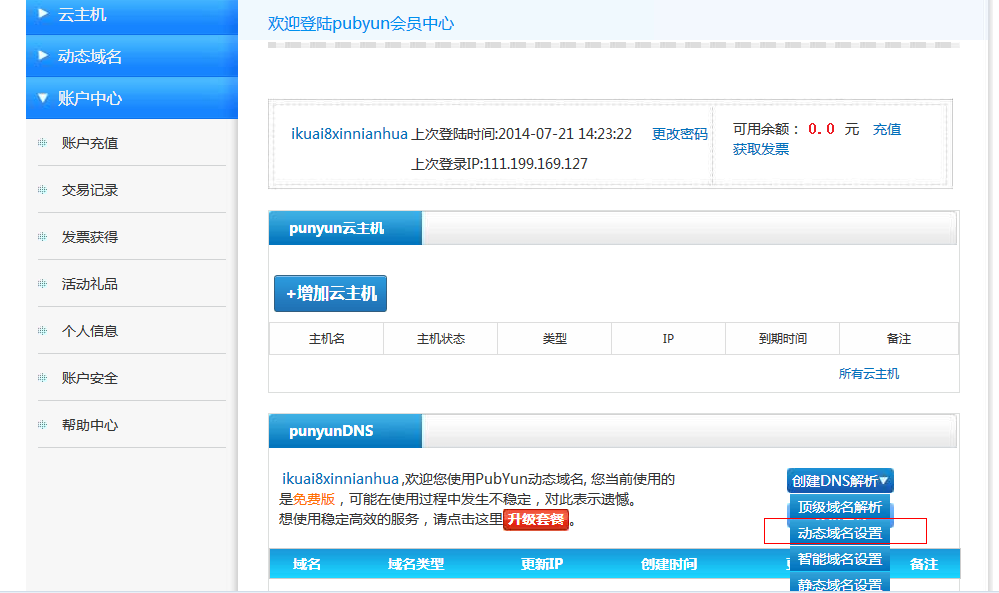Choose 动态域名设置 from the dropdown
Viewport: 999px width, 593px height.
click(840, 533)
